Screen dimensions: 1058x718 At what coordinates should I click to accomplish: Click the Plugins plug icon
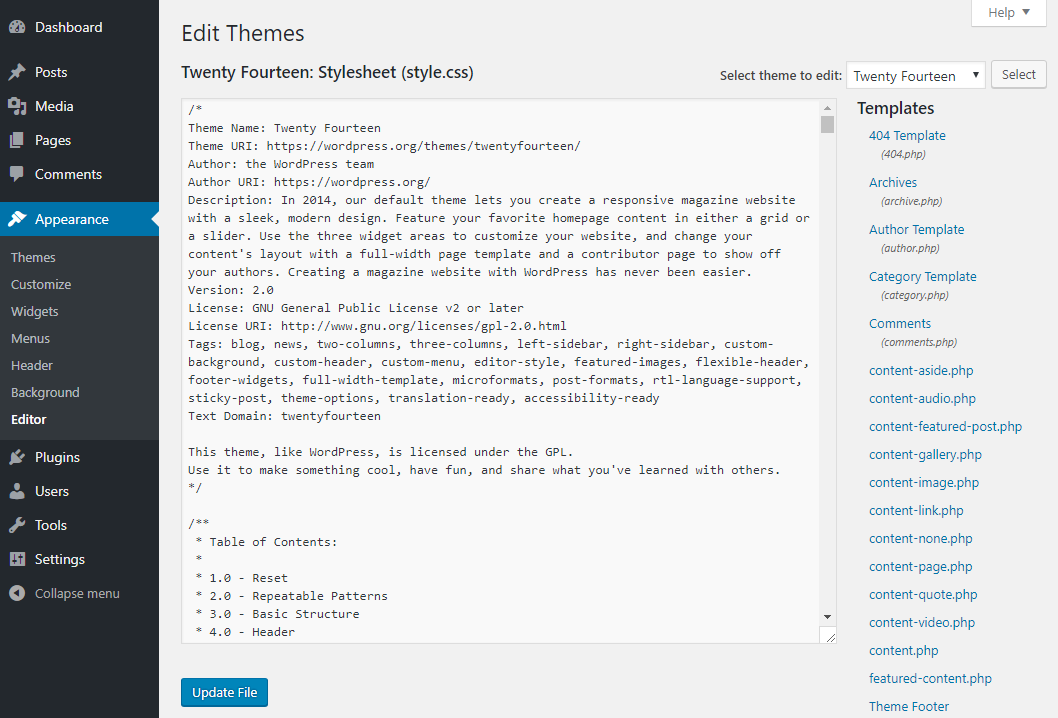coord(17,457)
